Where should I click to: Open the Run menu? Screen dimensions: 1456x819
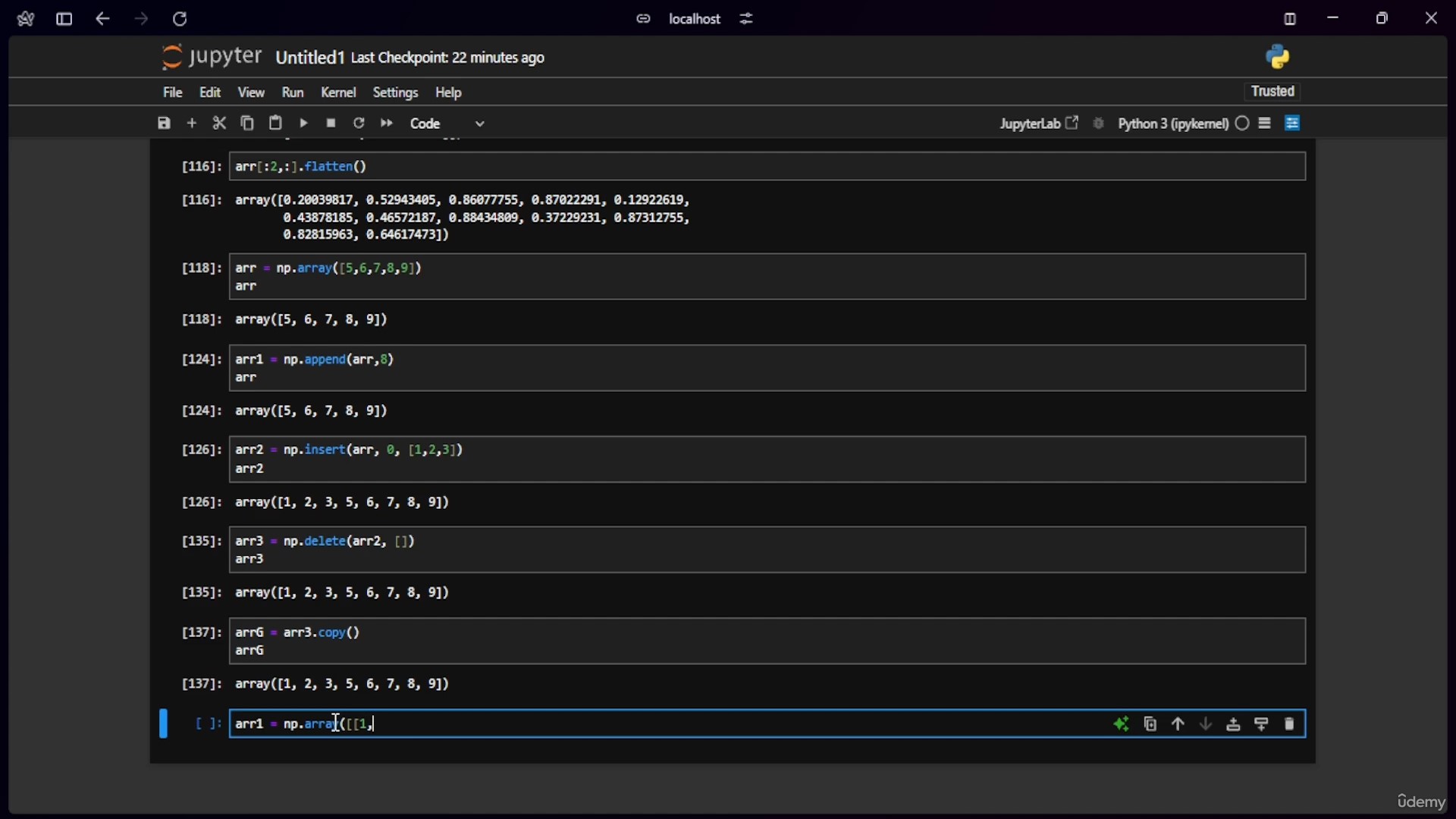tap(293, 93)
